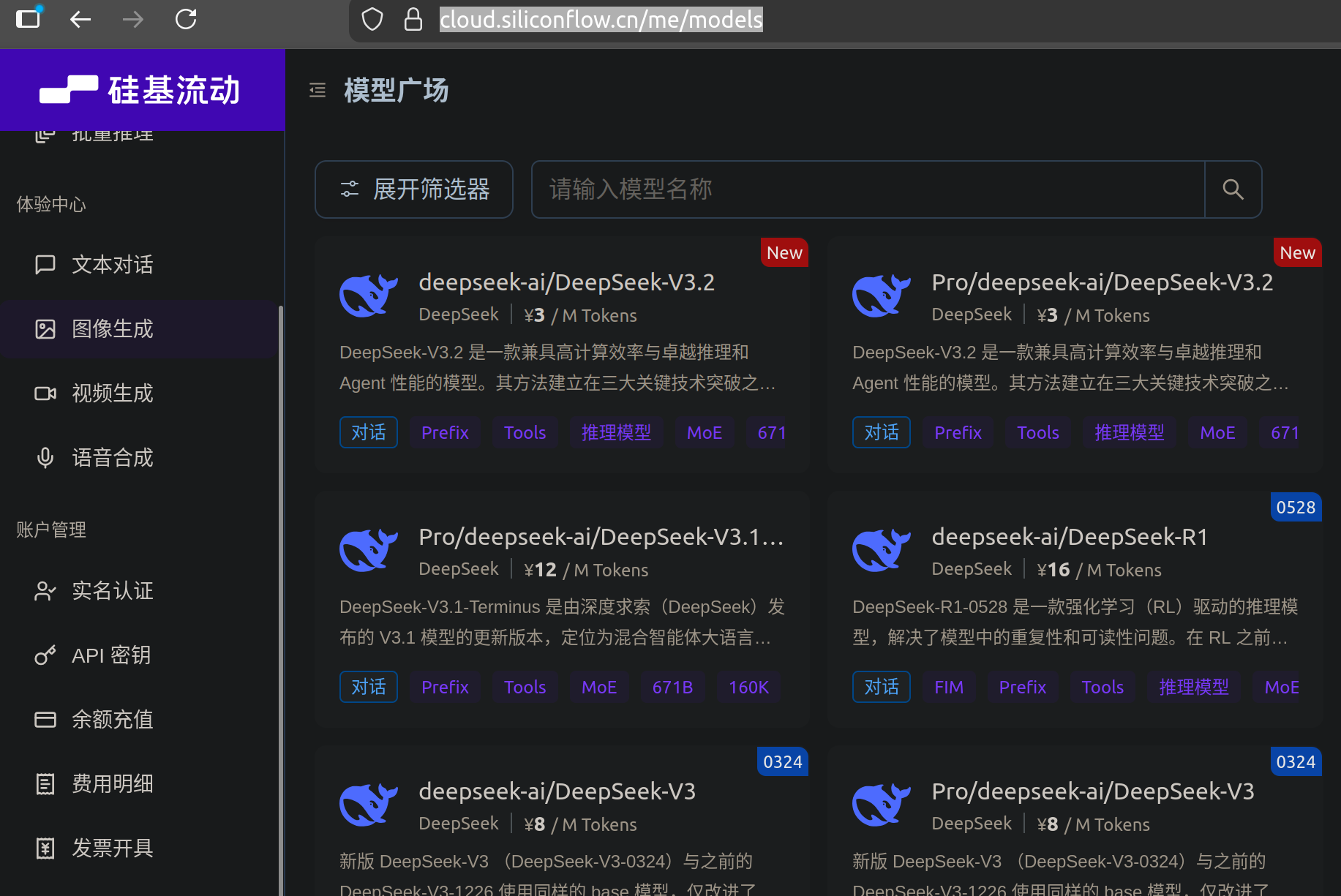Open the 费用明细 page
Viewport: 1341px width, 896px height.
pos(112,783)
